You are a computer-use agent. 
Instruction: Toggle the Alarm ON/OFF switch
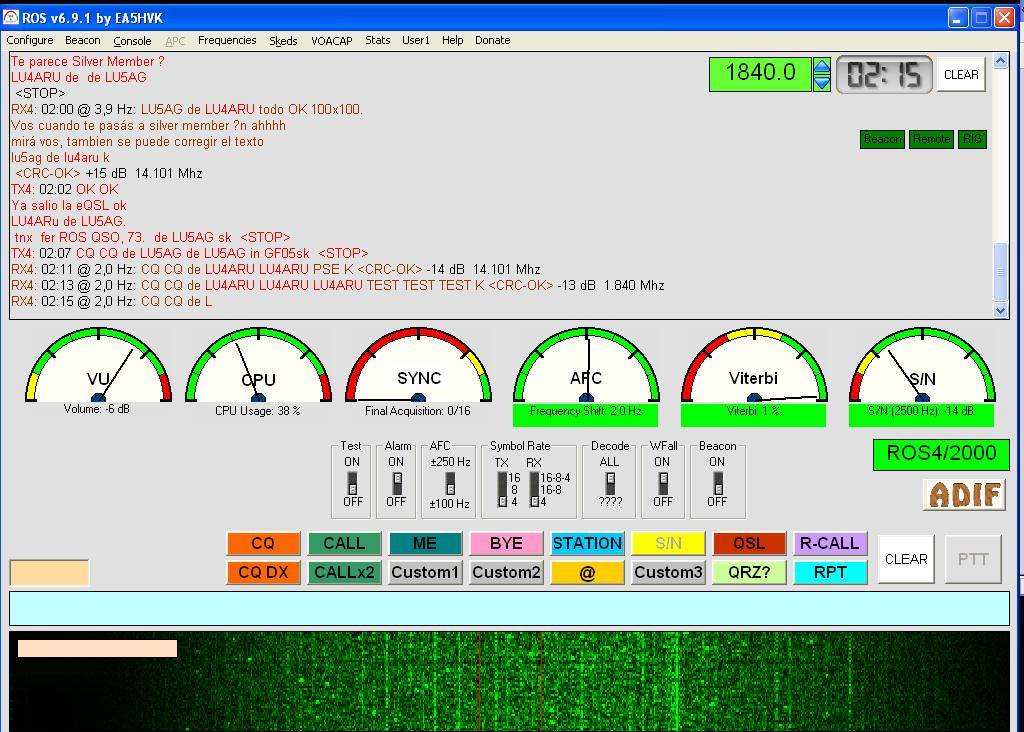pyautogui.click(x=396, y=483)
